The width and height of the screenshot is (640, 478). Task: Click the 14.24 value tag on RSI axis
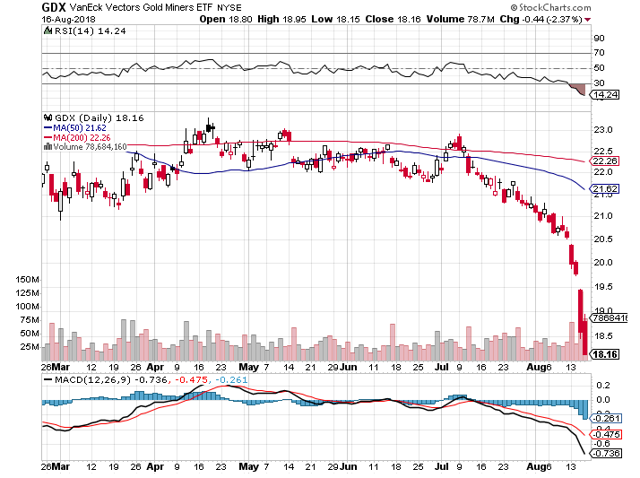[x=606, y=95]
